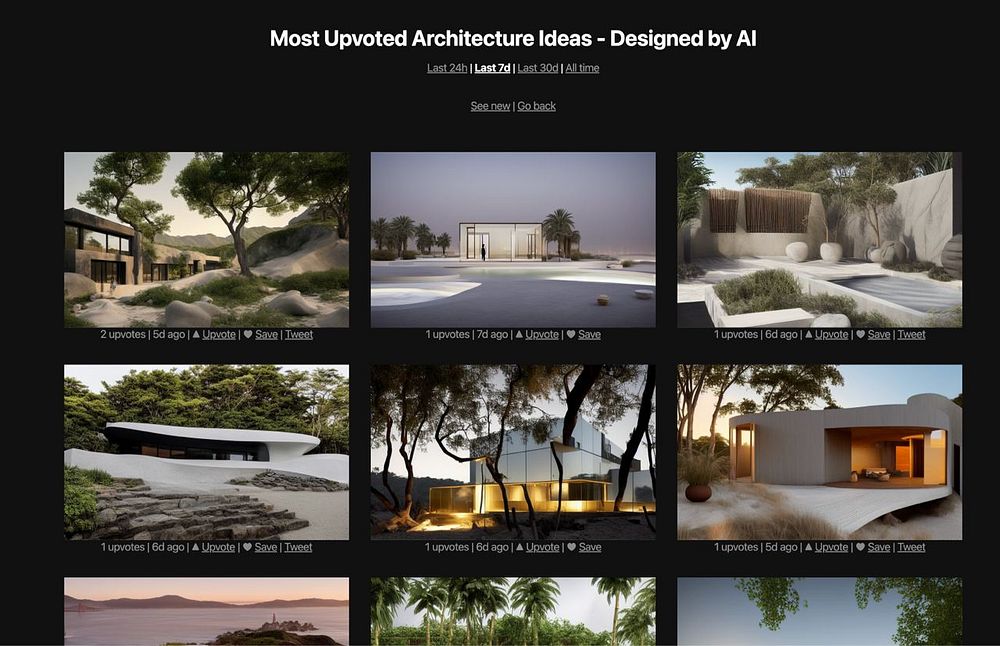Open the glass pavilion with palms thumbnail
This screenshot has width=1000, height=646.
click(513, 240)
